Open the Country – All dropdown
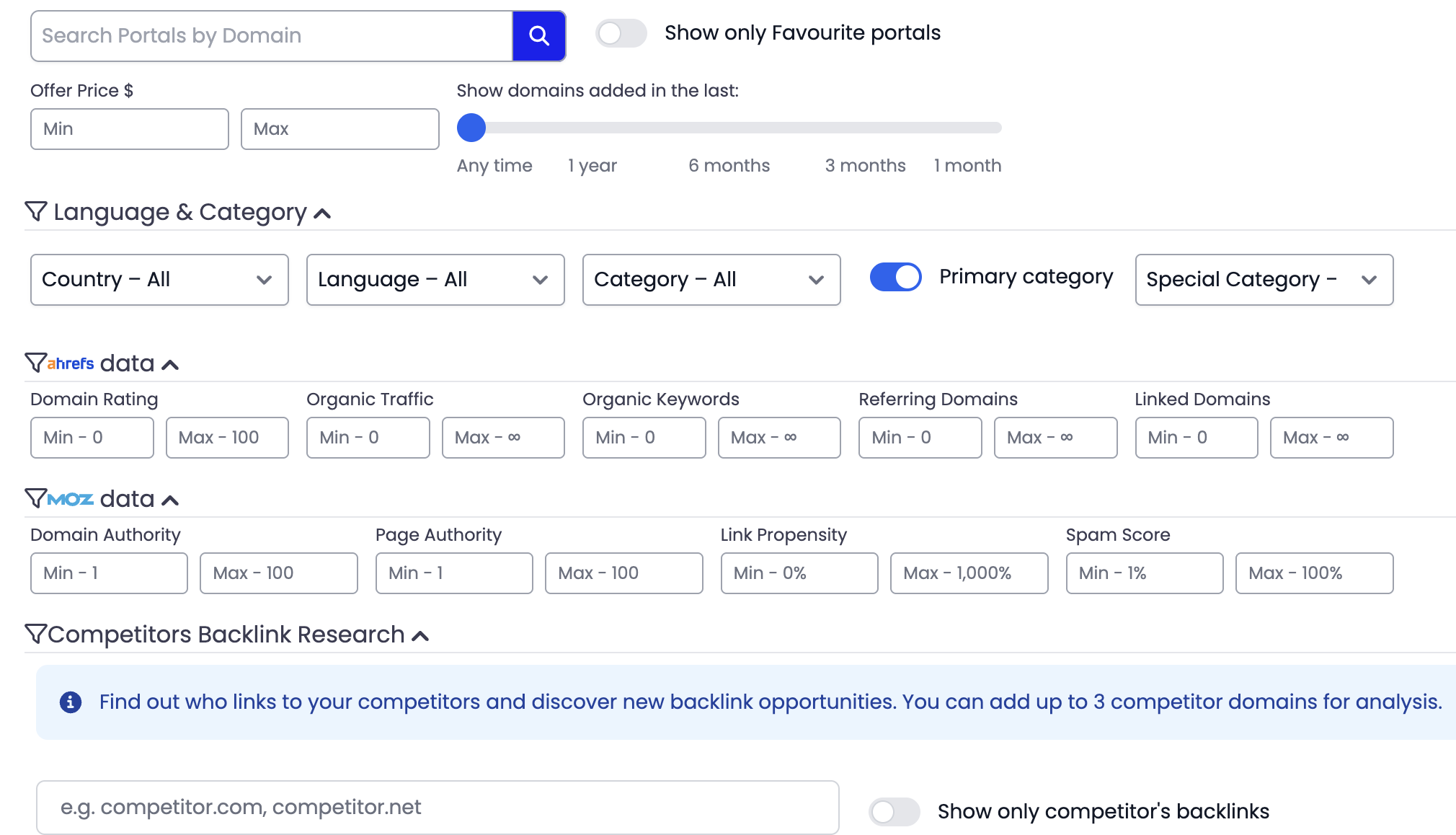The image size is (1456, 835). click(x=159, y=280)
